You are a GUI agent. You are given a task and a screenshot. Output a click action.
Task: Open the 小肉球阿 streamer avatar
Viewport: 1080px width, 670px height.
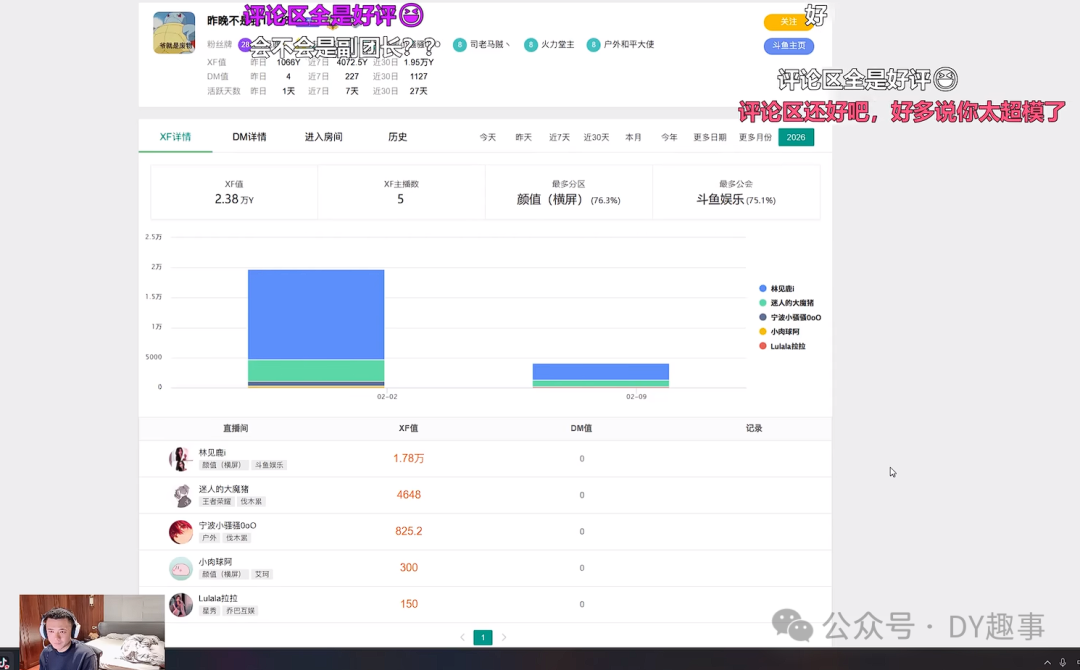pyautogui.click(x=180, y=568)
